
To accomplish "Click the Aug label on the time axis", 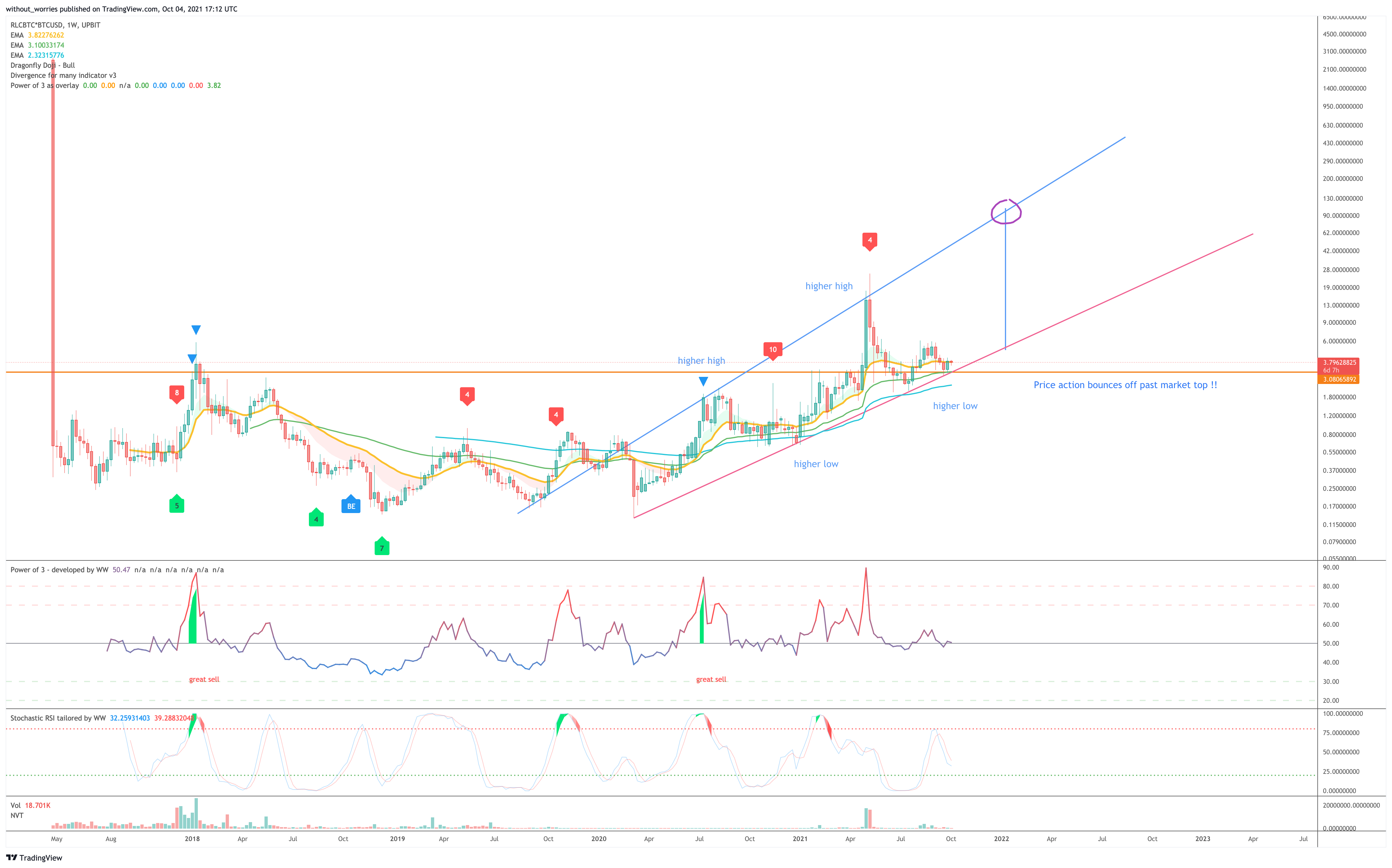I will (111, 839).
